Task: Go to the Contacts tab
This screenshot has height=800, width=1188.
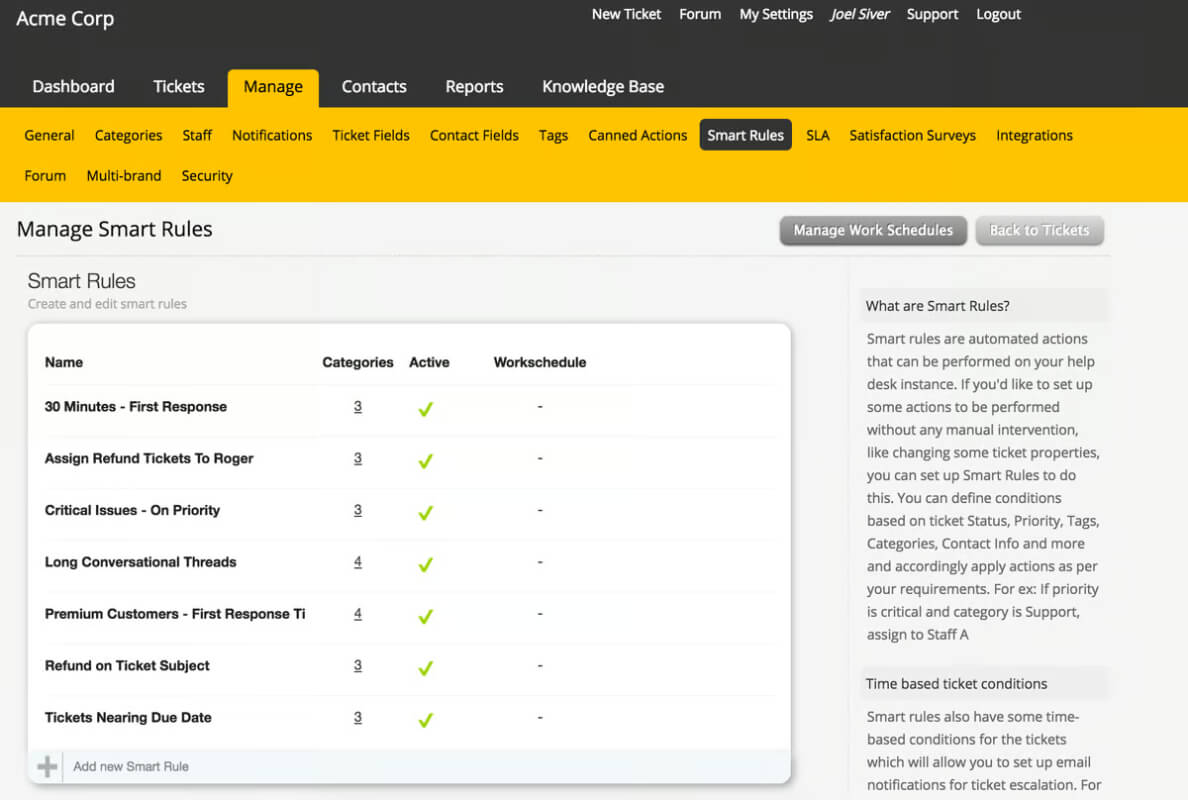Action: coord(374,86)
